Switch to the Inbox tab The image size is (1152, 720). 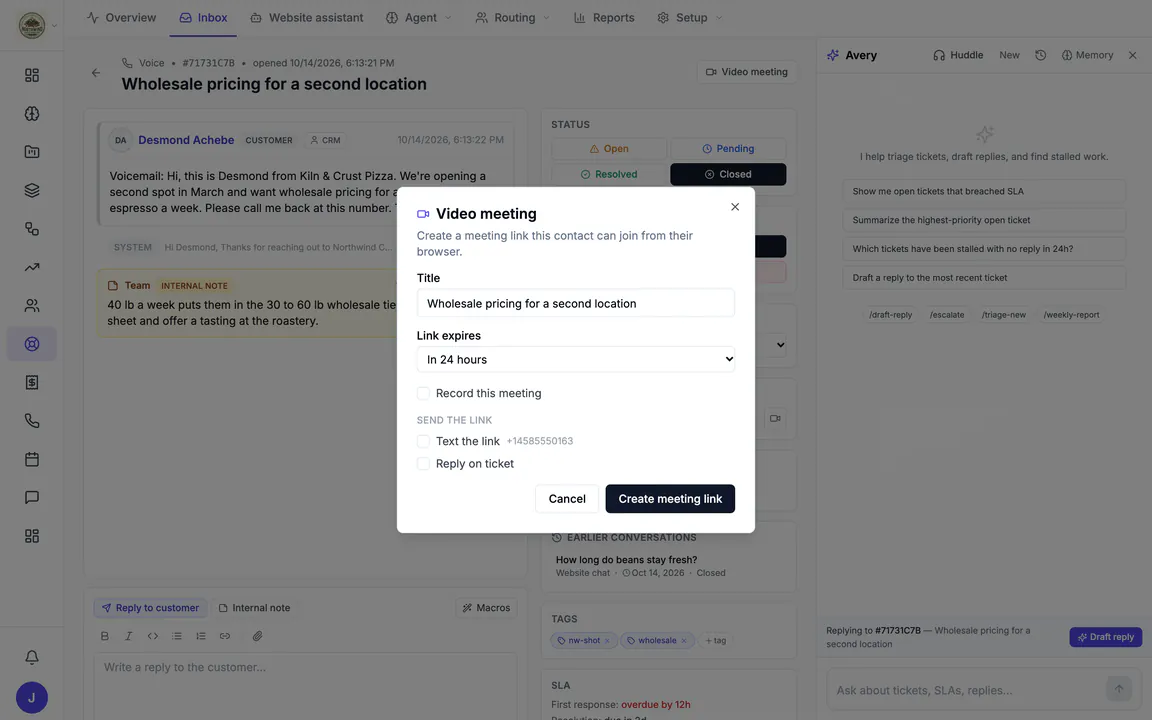point(204,18)
